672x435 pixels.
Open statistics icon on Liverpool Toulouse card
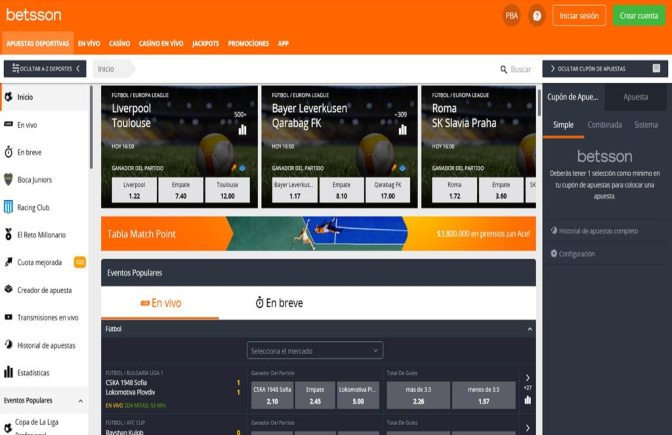[x=243, y=129]
